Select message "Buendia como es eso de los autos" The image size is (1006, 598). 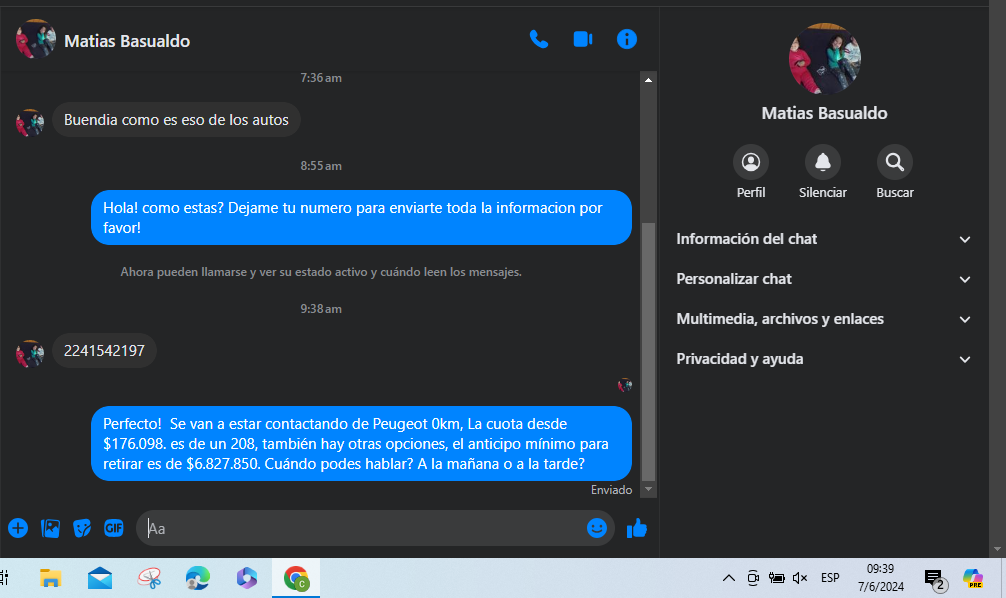pos(176,120)
